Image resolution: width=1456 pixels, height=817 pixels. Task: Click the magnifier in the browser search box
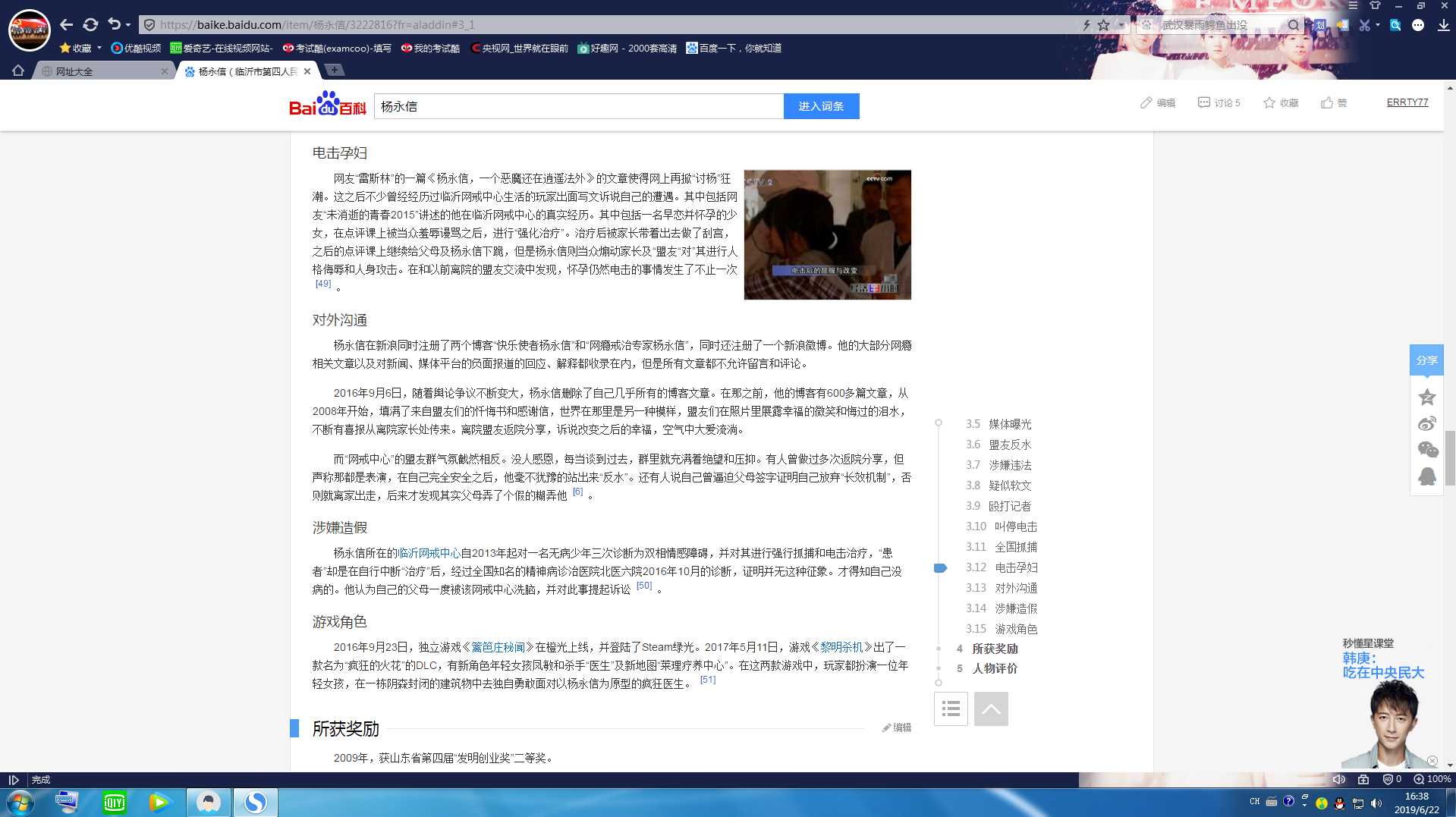coord(1293,25)
